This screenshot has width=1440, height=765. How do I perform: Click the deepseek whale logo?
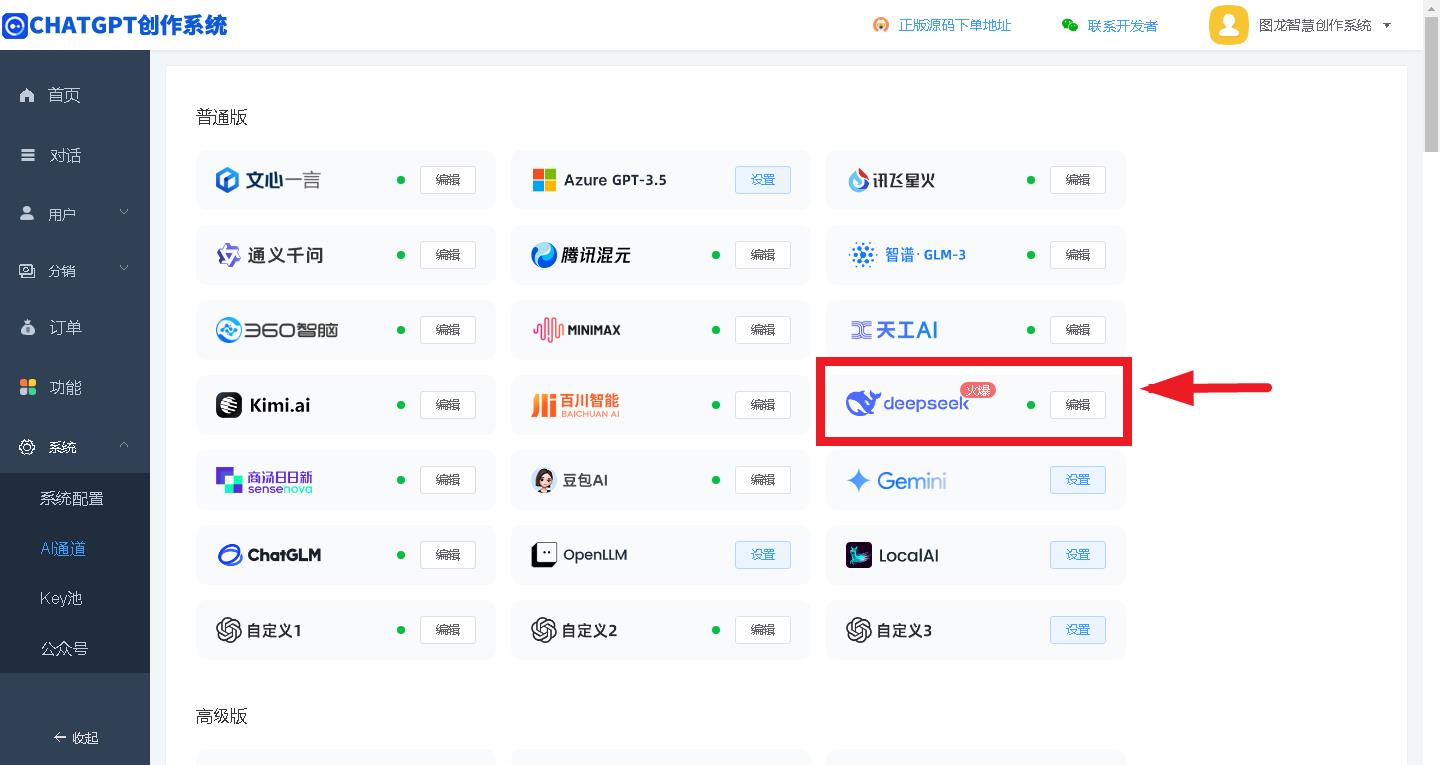862,403
